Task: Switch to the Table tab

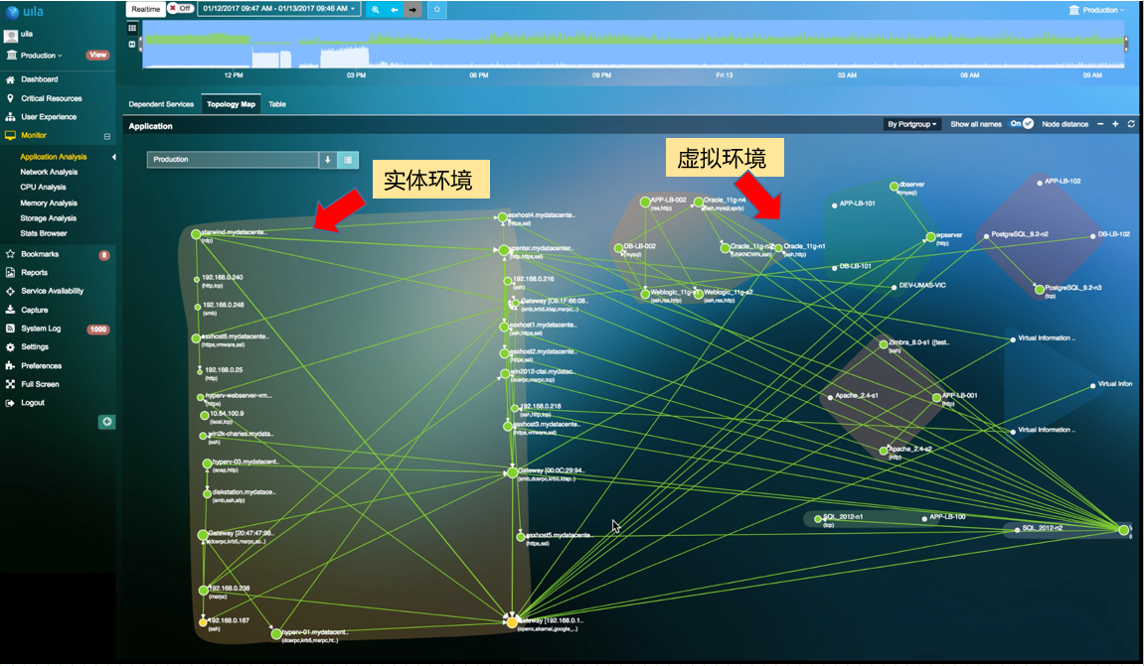Action: (x=278, y=103)
